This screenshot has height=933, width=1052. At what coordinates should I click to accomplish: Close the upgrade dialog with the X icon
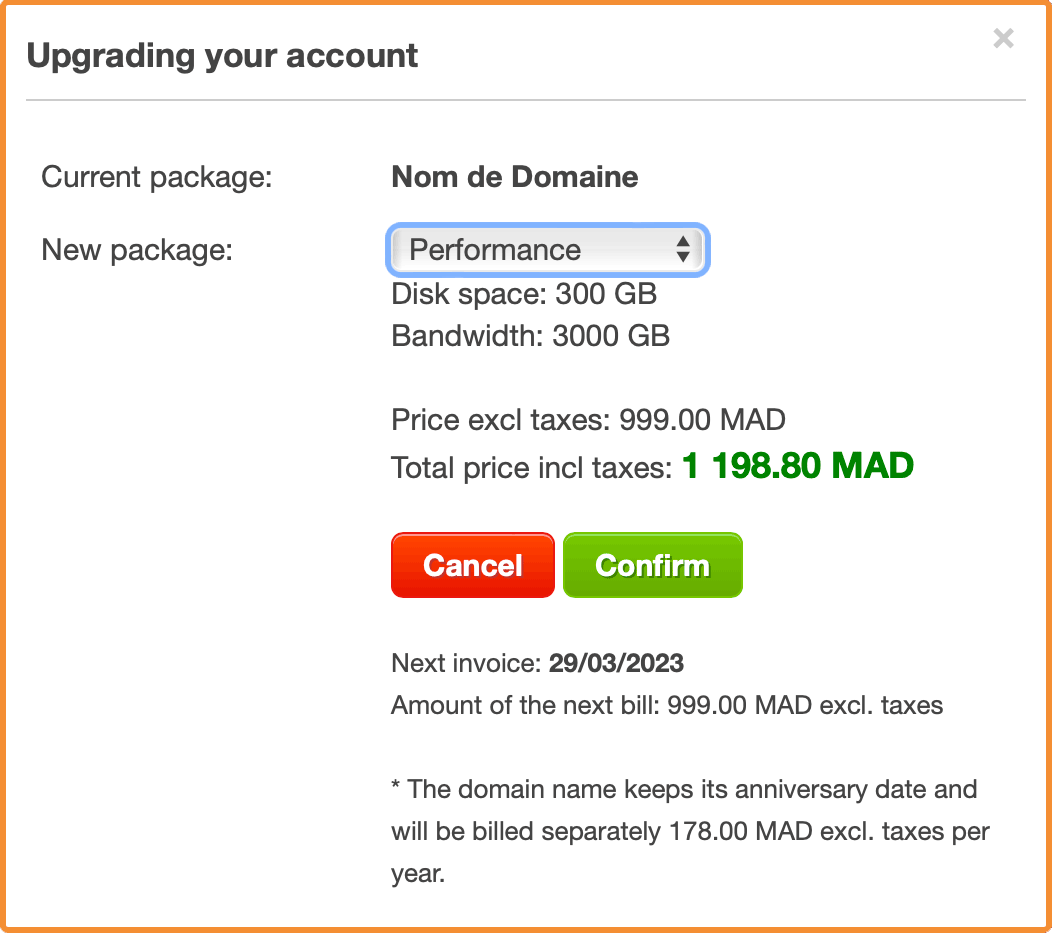pyautogui.click(x=1003, y=38)
